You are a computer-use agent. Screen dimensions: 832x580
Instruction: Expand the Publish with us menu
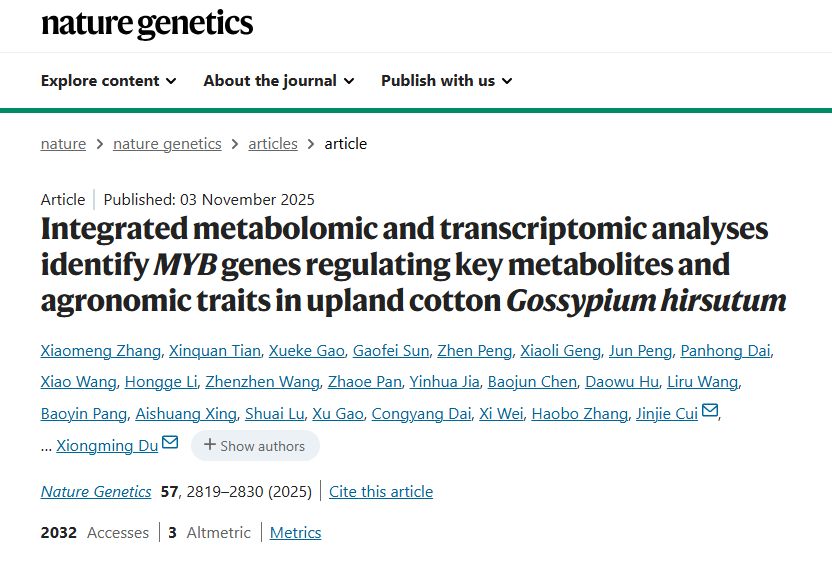tap(446, 81)
